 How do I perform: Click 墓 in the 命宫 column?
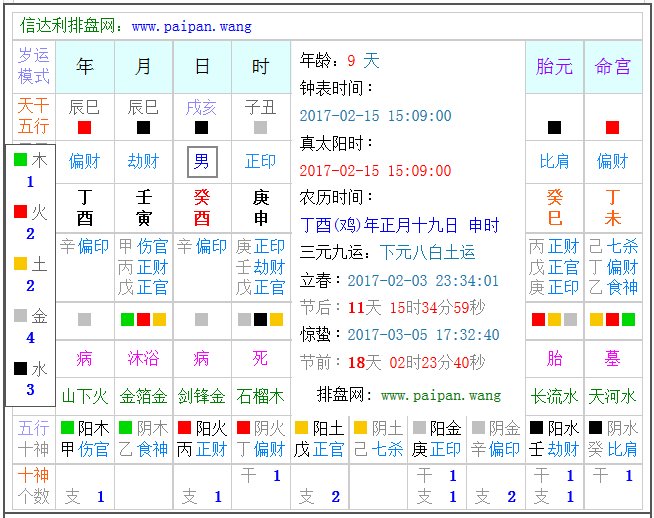coord(613,359)
